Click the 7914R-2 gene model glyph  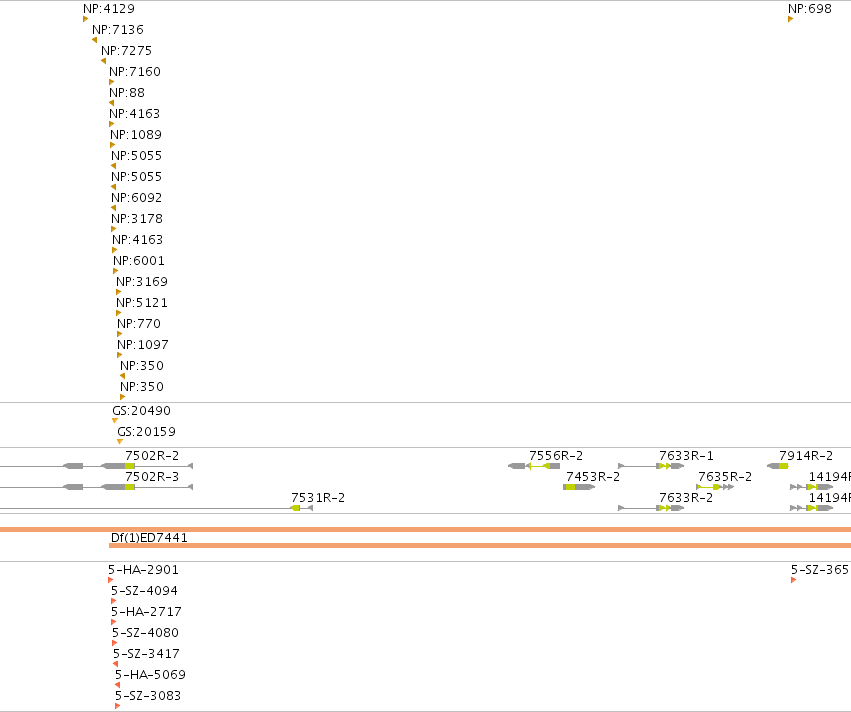(778, 466)
